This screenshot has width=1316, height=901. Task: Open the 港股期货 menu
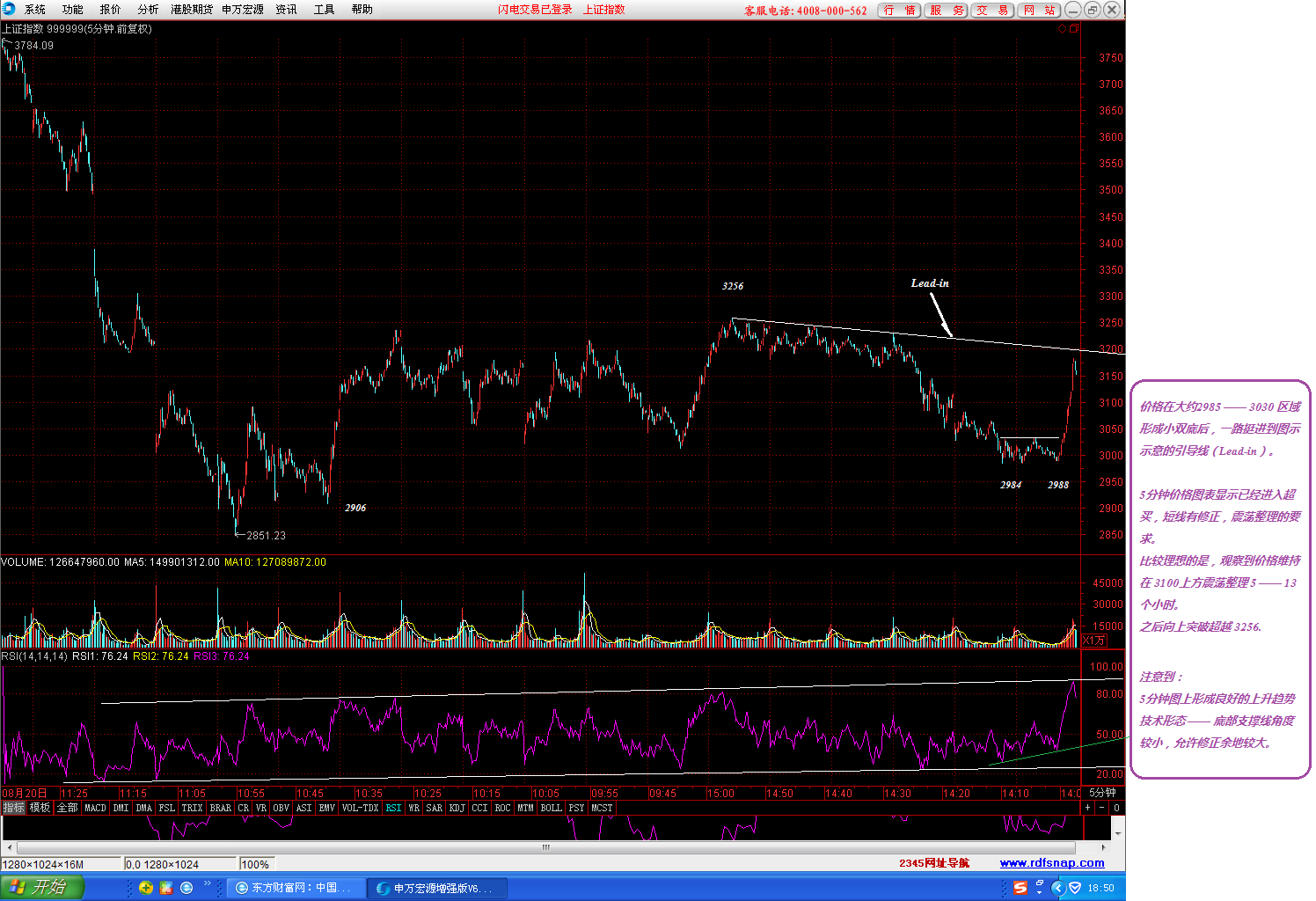[x=192, y=10]
